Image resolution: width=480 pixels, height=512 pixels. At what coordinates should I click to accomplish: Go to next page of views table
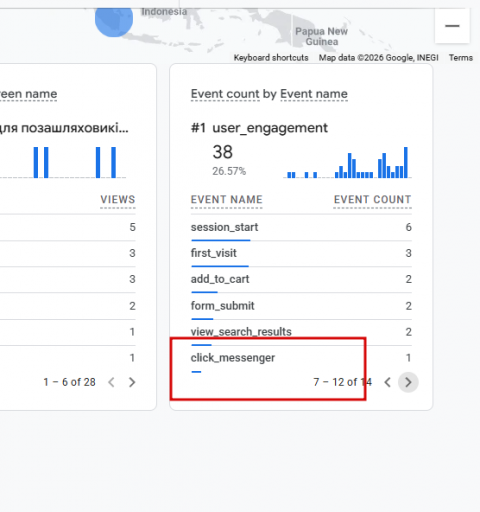pos(132,382)
